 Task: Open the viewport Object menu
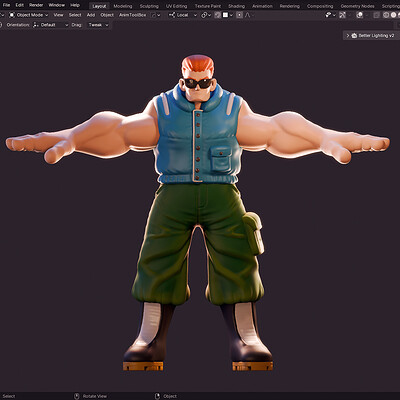(107, 15)
